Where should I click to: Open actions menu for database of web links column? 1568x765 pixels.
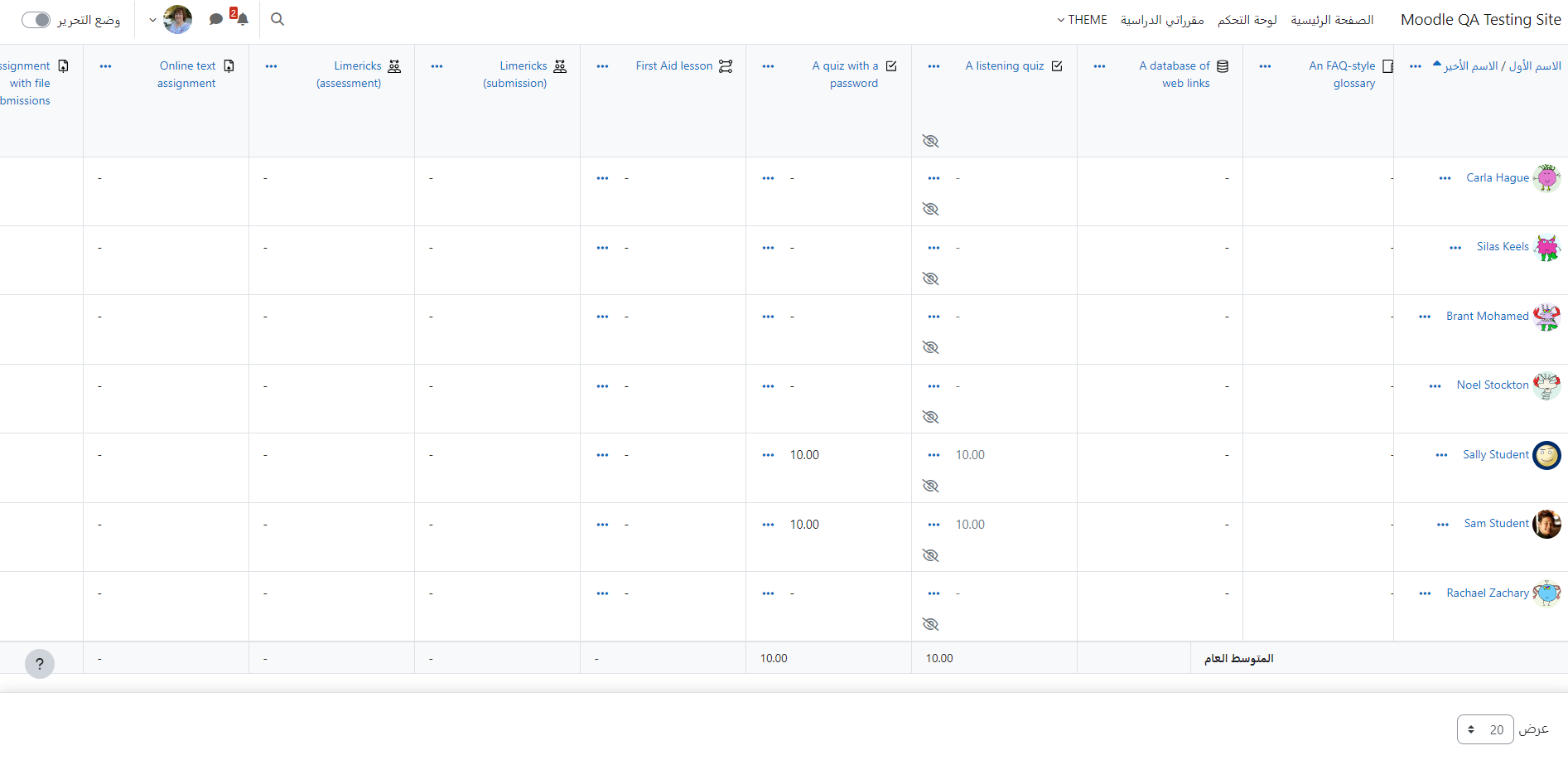(x=1100, y=66)
